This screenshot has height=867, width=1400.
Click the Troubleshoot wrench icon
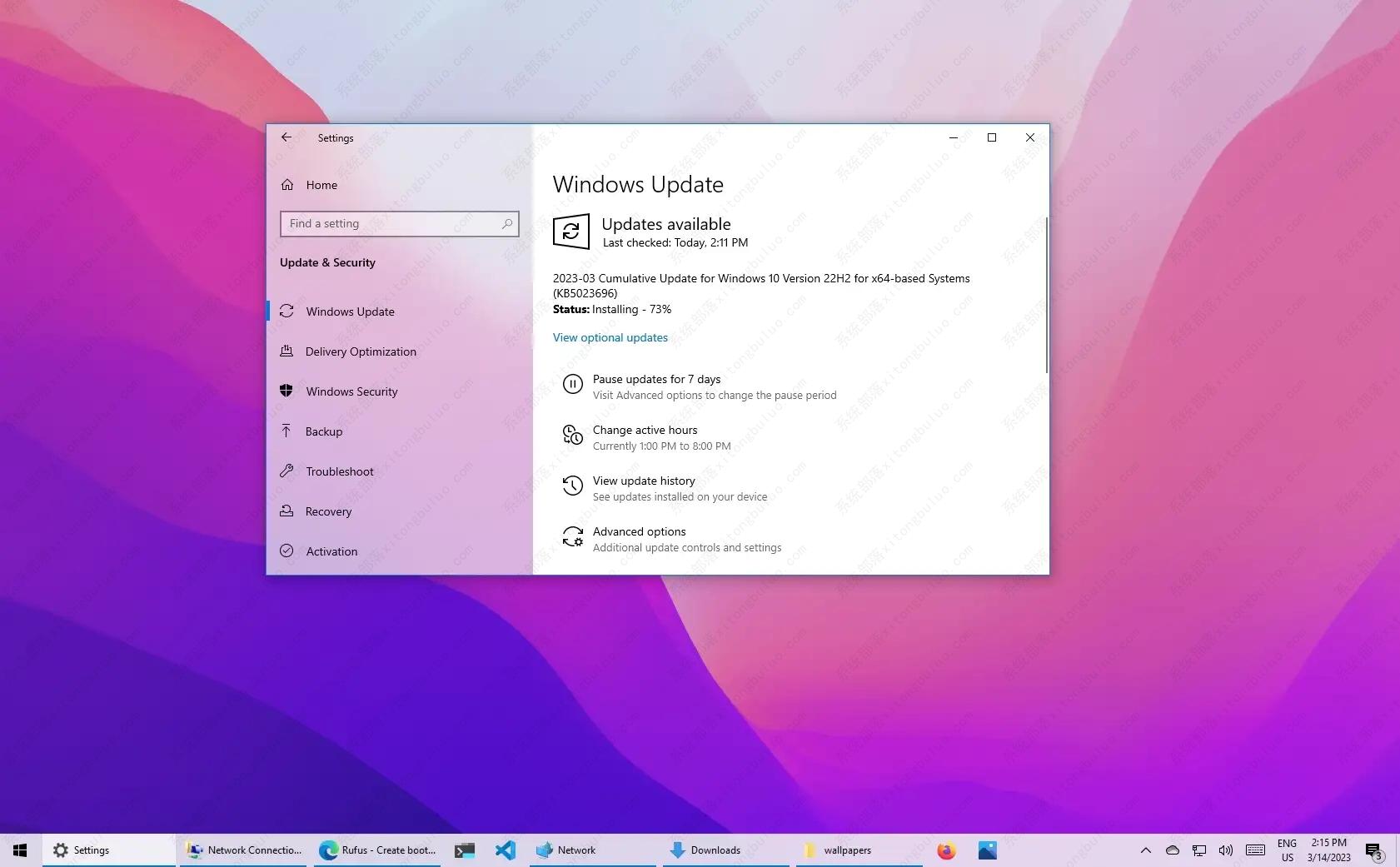286,471
